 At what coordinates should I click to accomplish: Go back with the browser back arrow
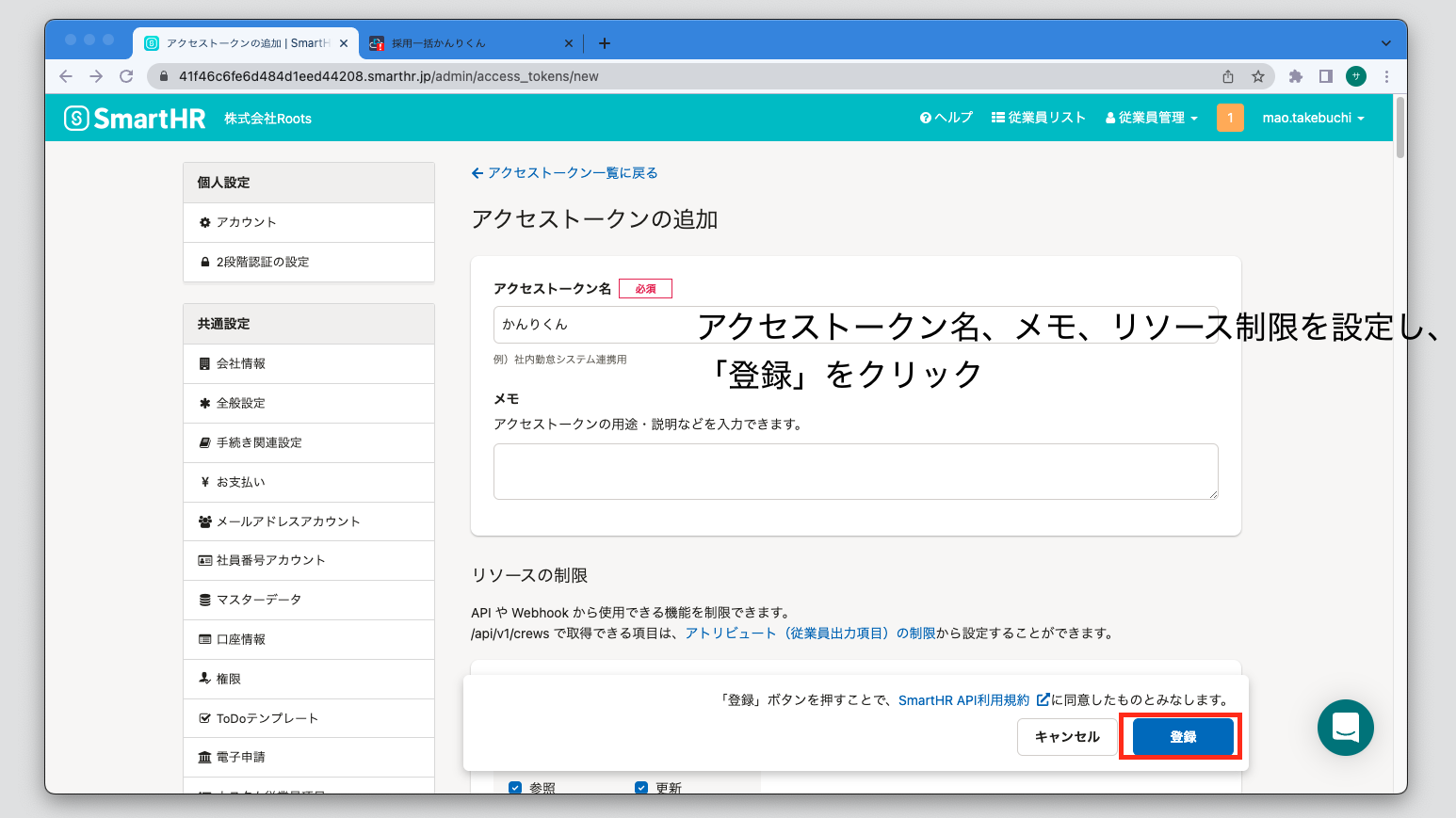65,76
